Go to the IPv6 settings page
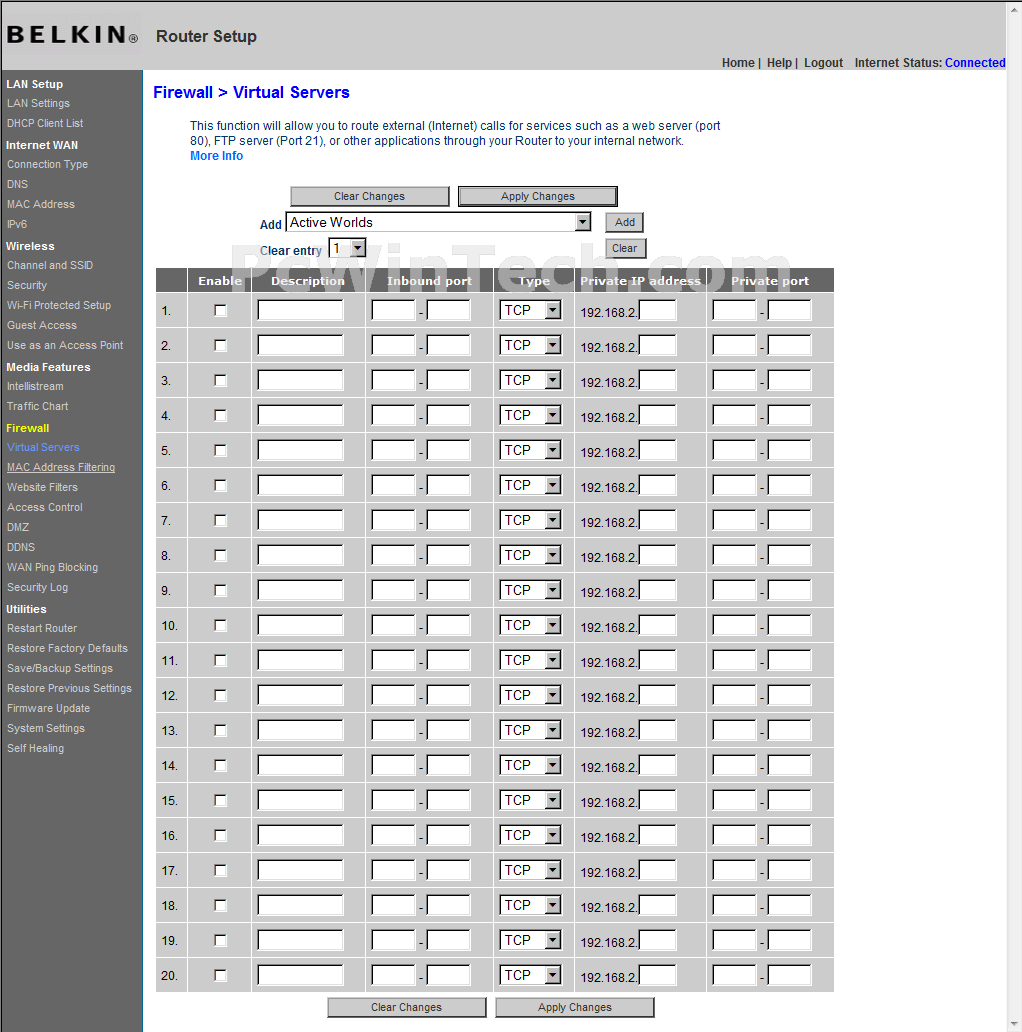The image size is (1022, 1032). coord(17,224)
